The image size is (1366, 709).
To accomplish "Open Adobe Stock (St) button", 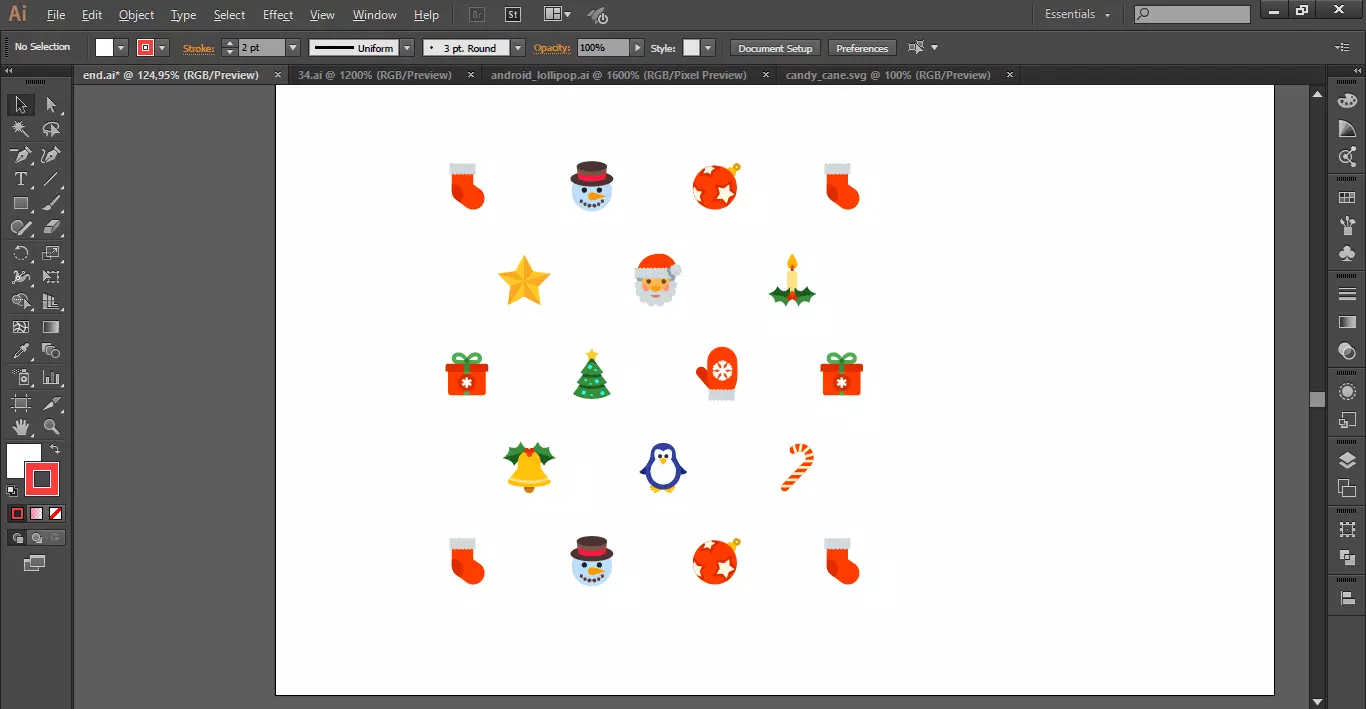I will (x=513, y=15).
